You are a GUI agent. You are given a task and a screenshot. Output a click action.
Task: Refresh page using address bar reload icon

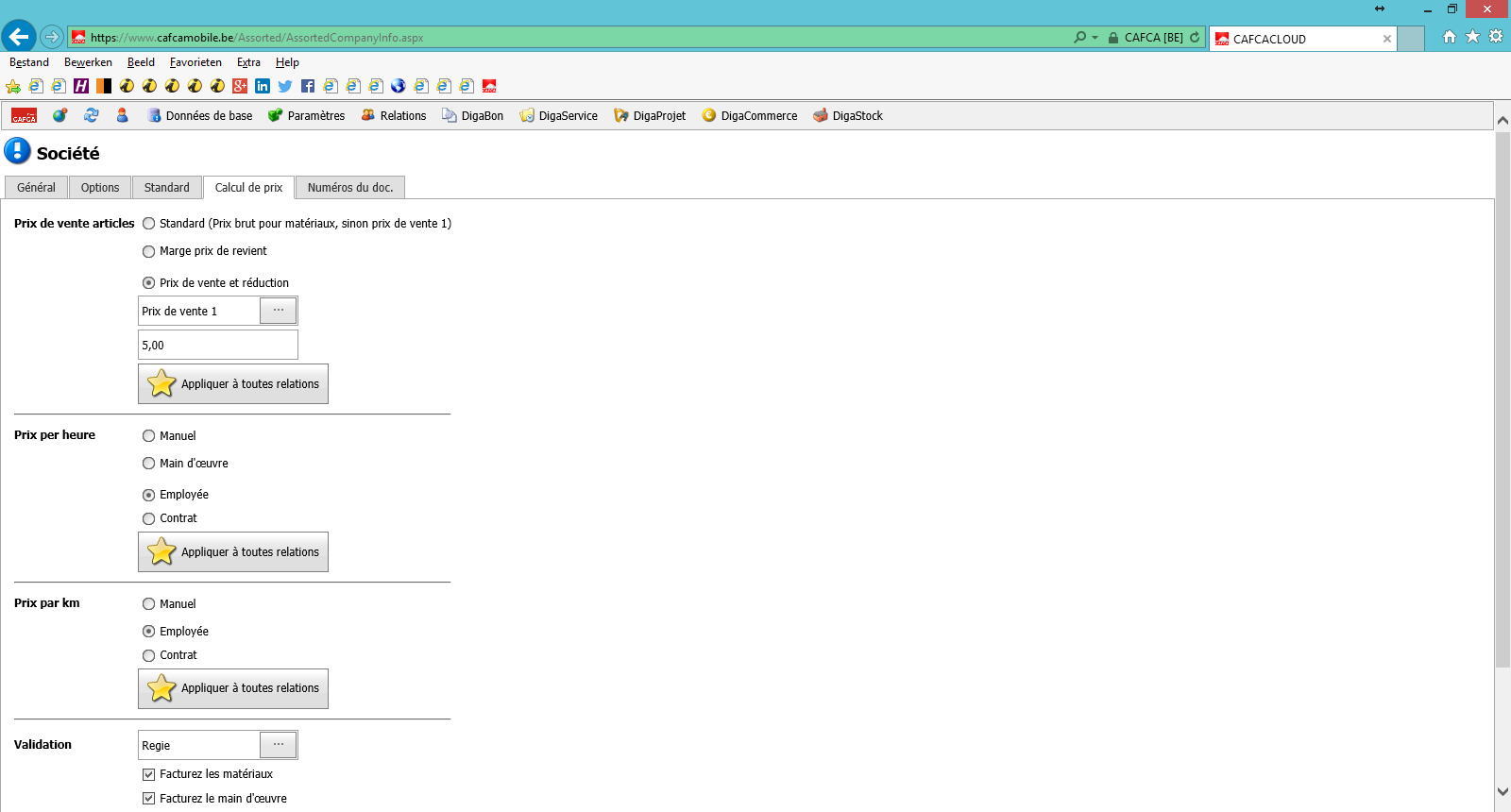(1195, 38)
